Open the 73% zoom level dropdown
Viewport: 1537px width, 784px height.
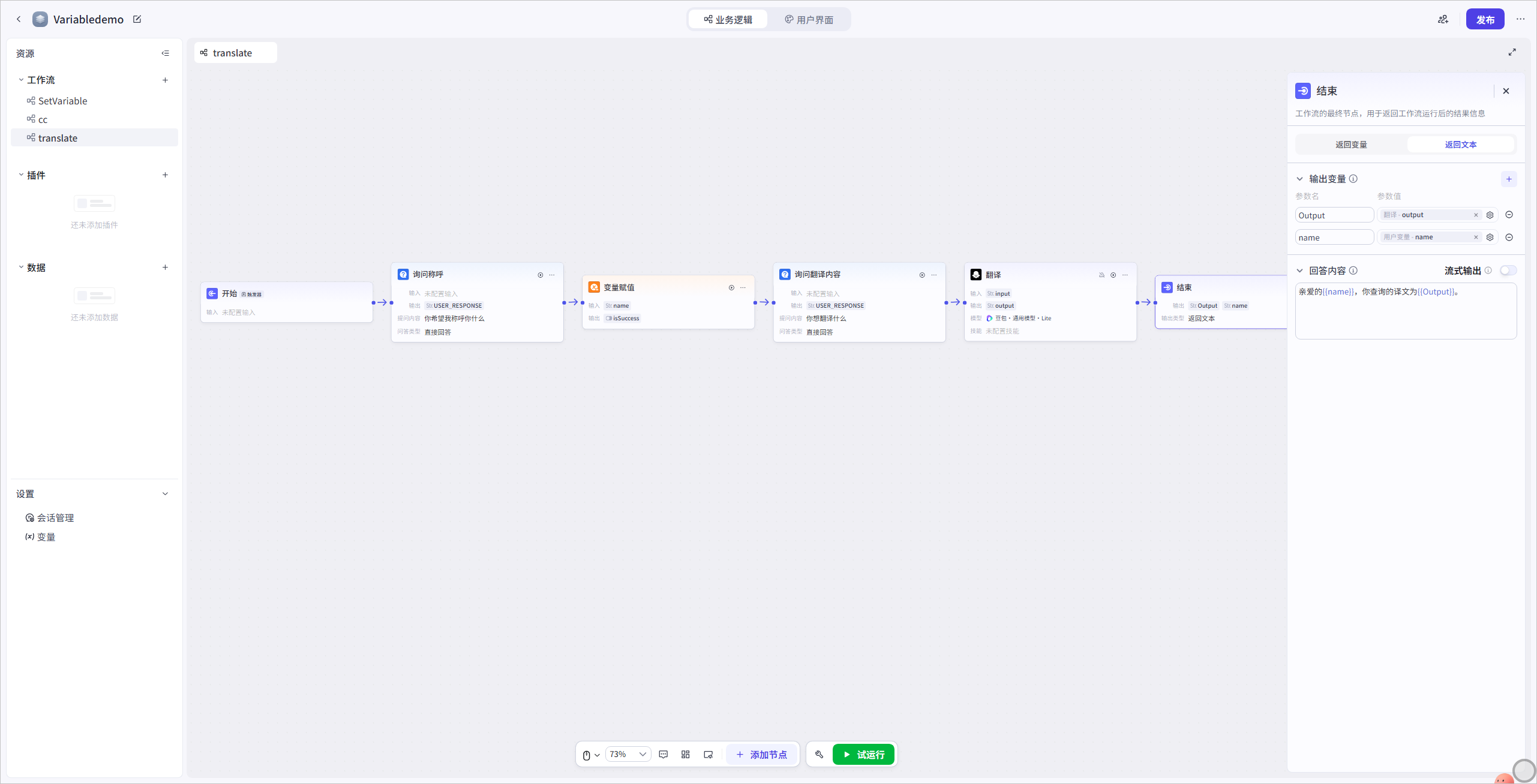pos(628,755)
